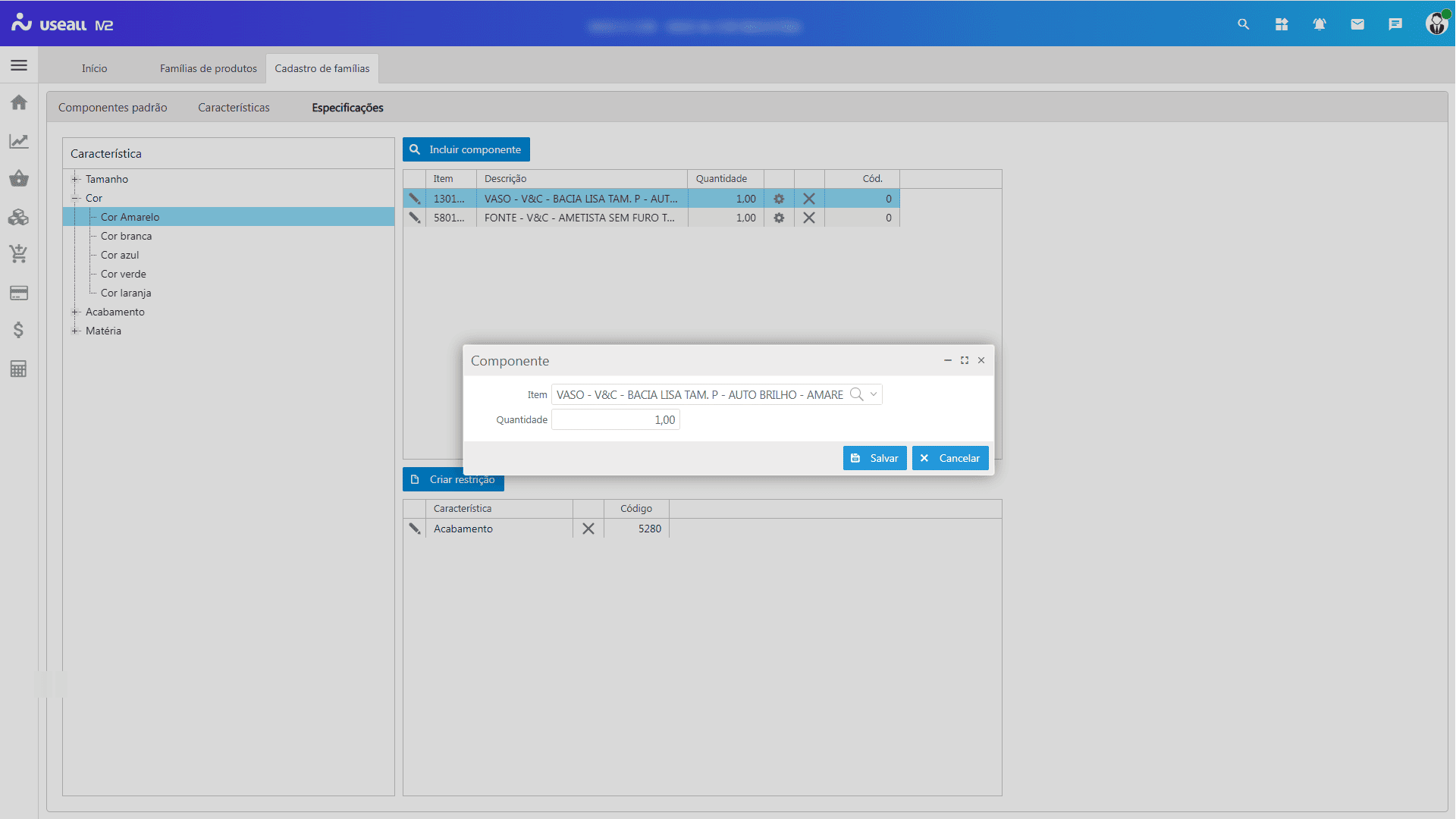Click the Salvar button
The image size is (1456, 819).
click(x=874, y=458)
